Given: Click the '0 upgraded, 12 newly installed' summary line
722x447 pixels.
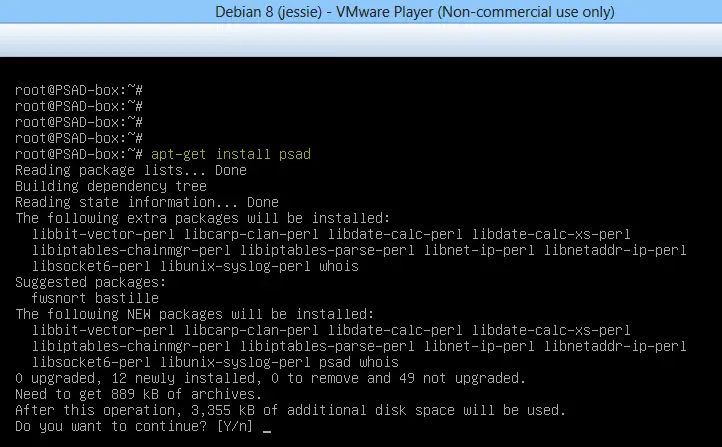Looking at the screenshot, I should point(270,378).
